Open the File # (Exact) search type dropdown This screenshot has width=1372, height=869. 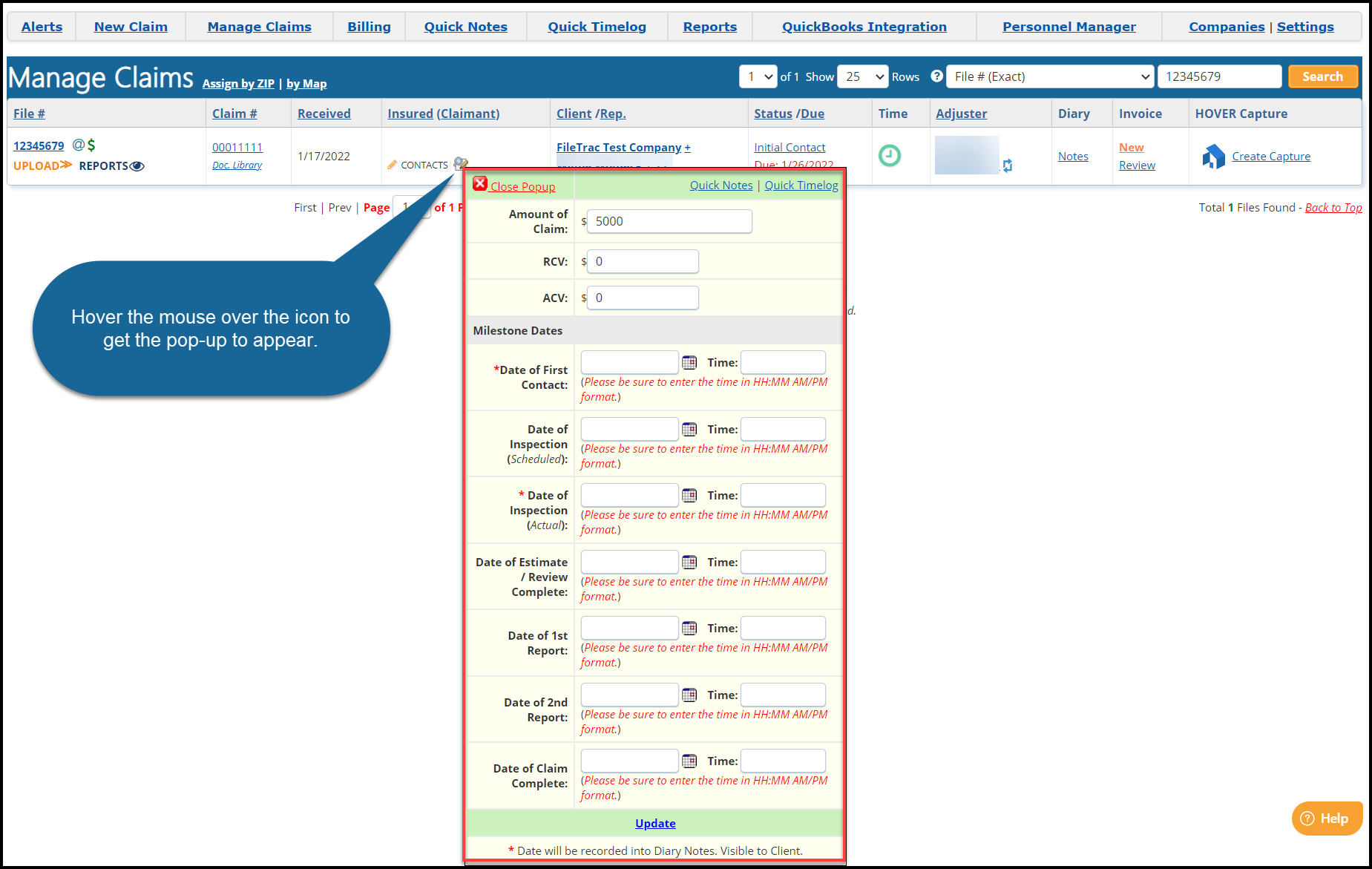point(1050,76)
